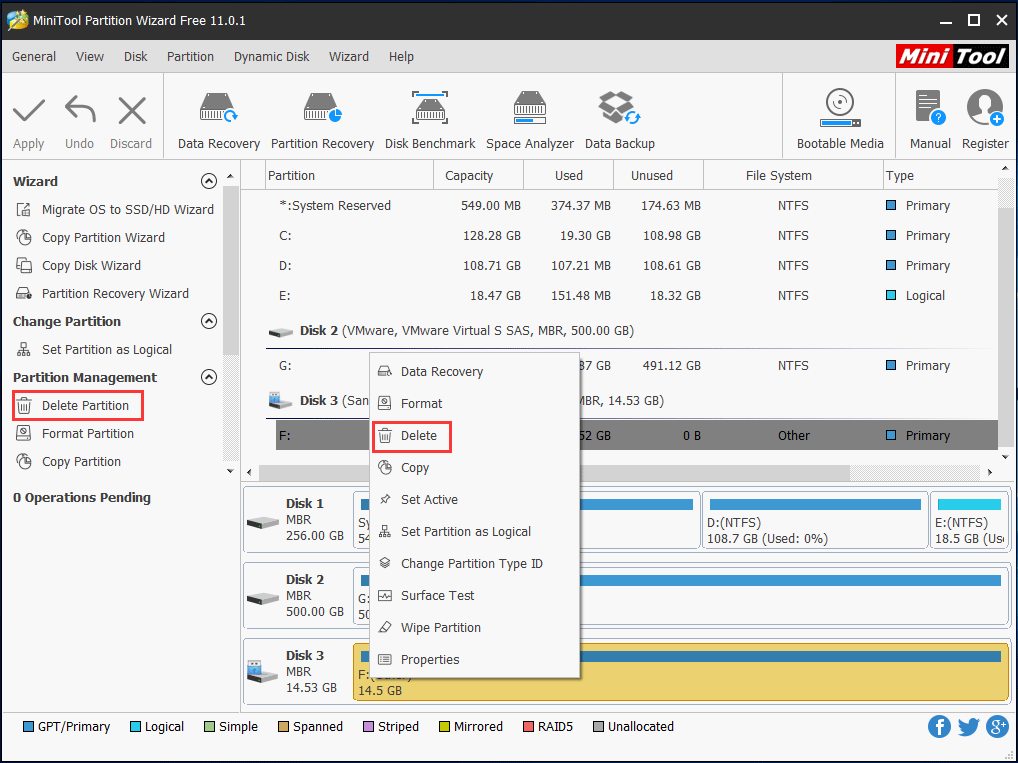Select the Unallocated legend checkbox square

[598, 726]
